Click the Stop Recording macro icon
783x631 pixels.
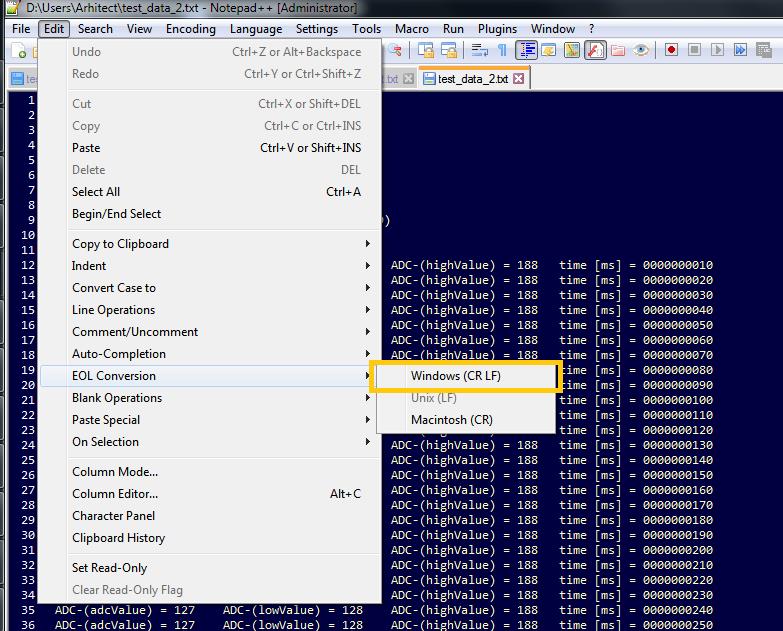694,50
